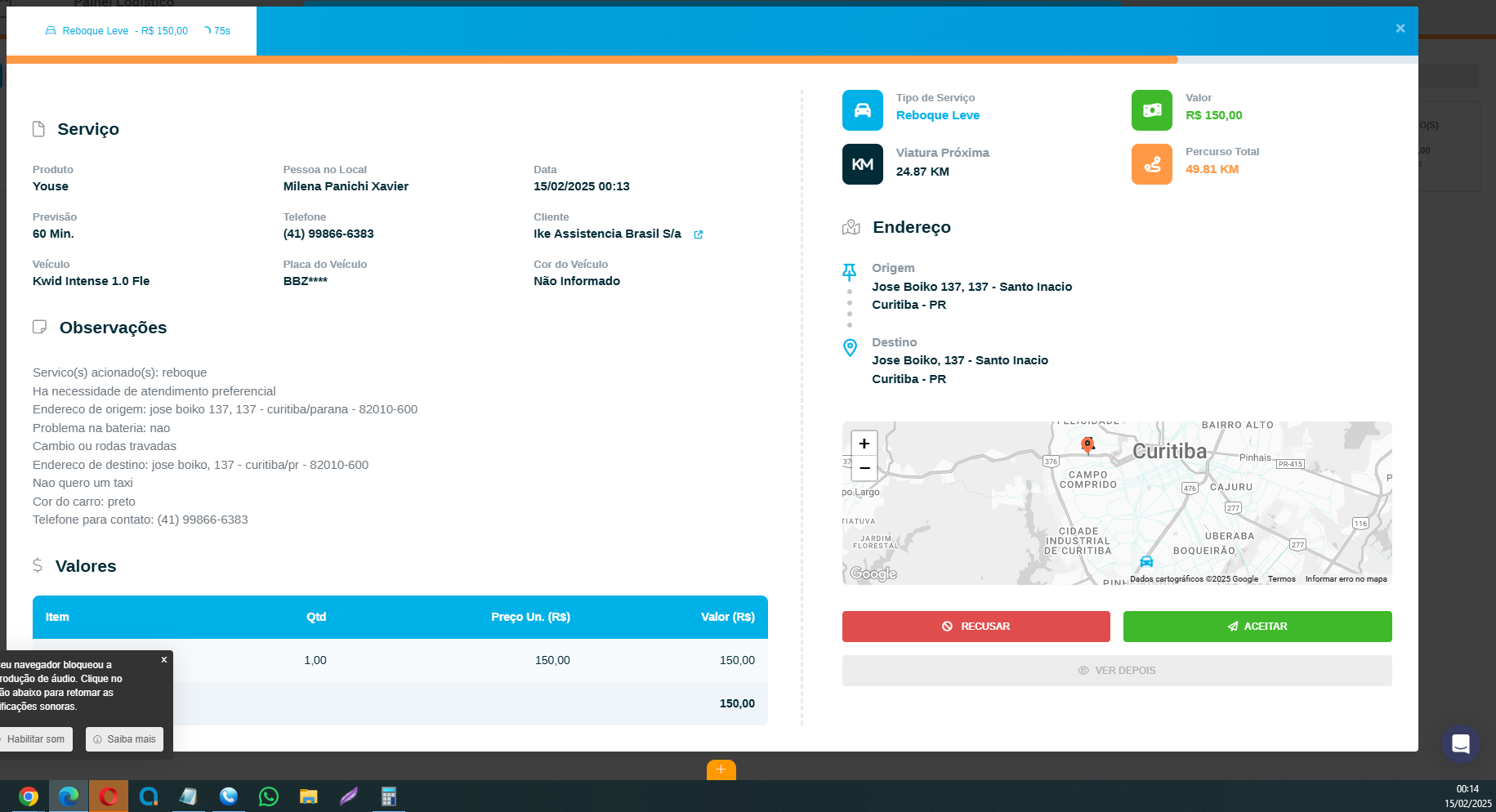Dismiss the blocked audio notification popup
The width and height of the screenshot is (1496, 812).
tap(164, 660)
